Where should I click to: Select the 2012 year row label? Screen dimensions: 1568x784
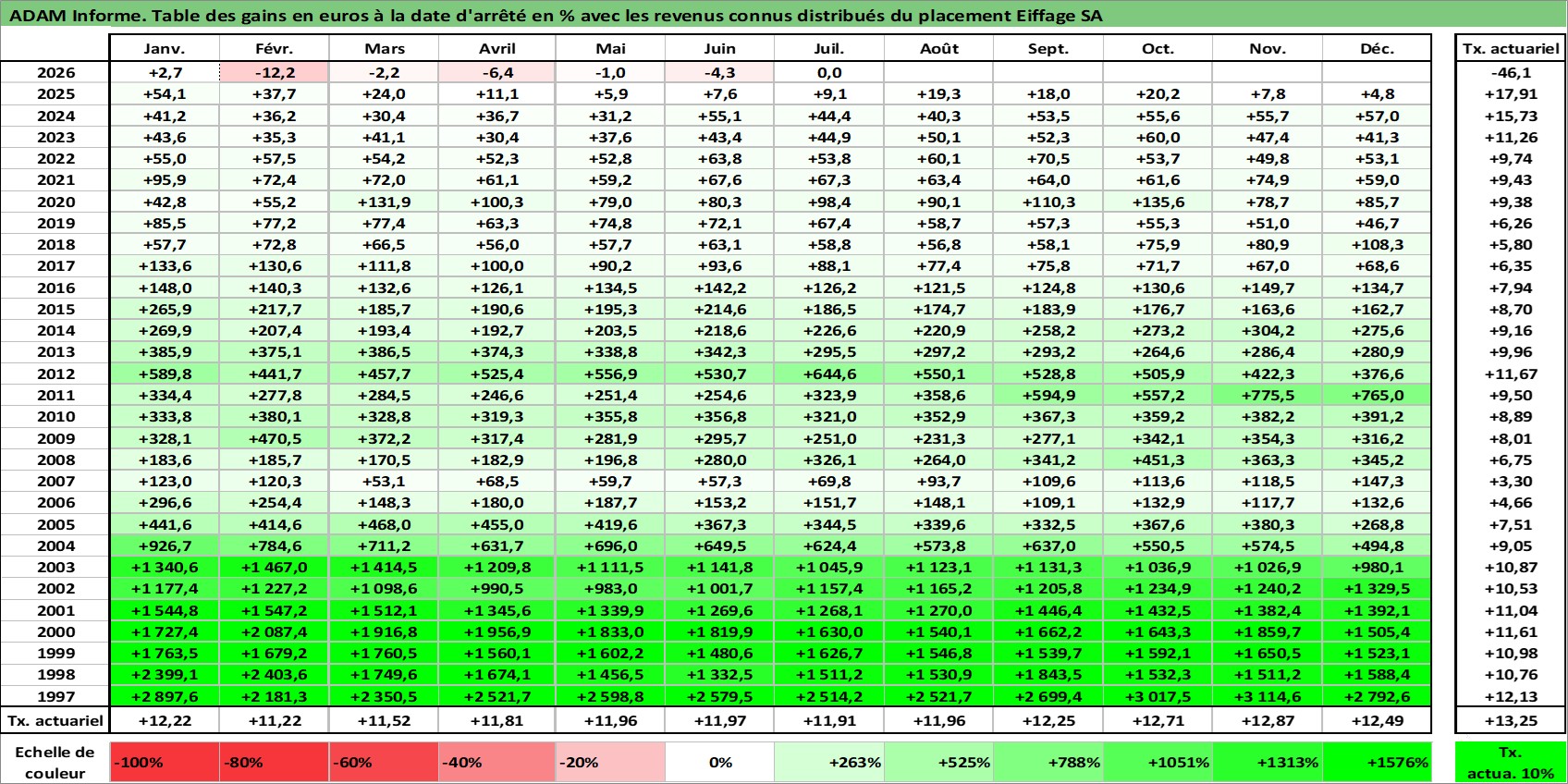[55, 374]
